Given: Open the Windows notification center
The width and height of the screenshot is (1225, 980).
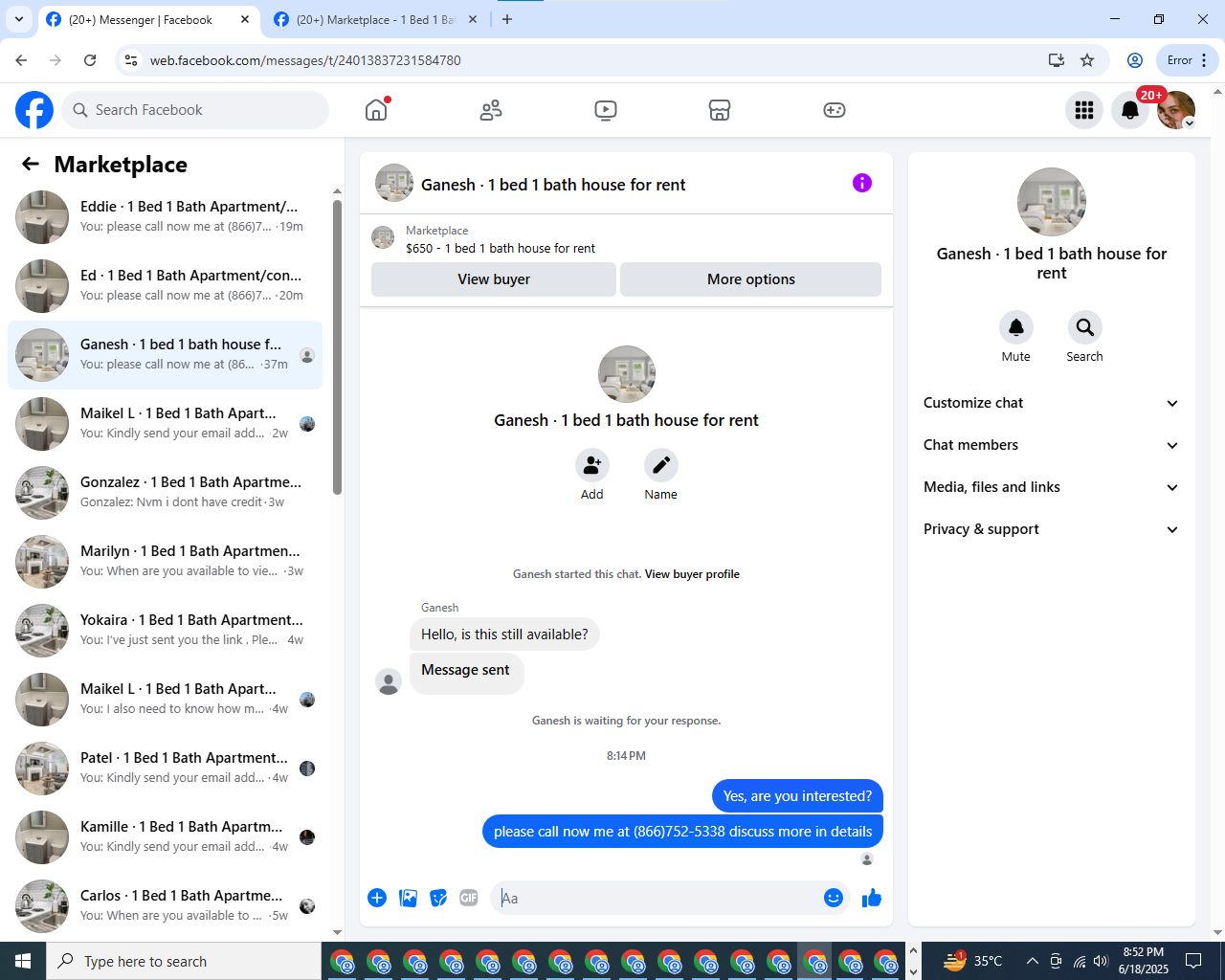Looking at the screenshot, I should 1193,961.
